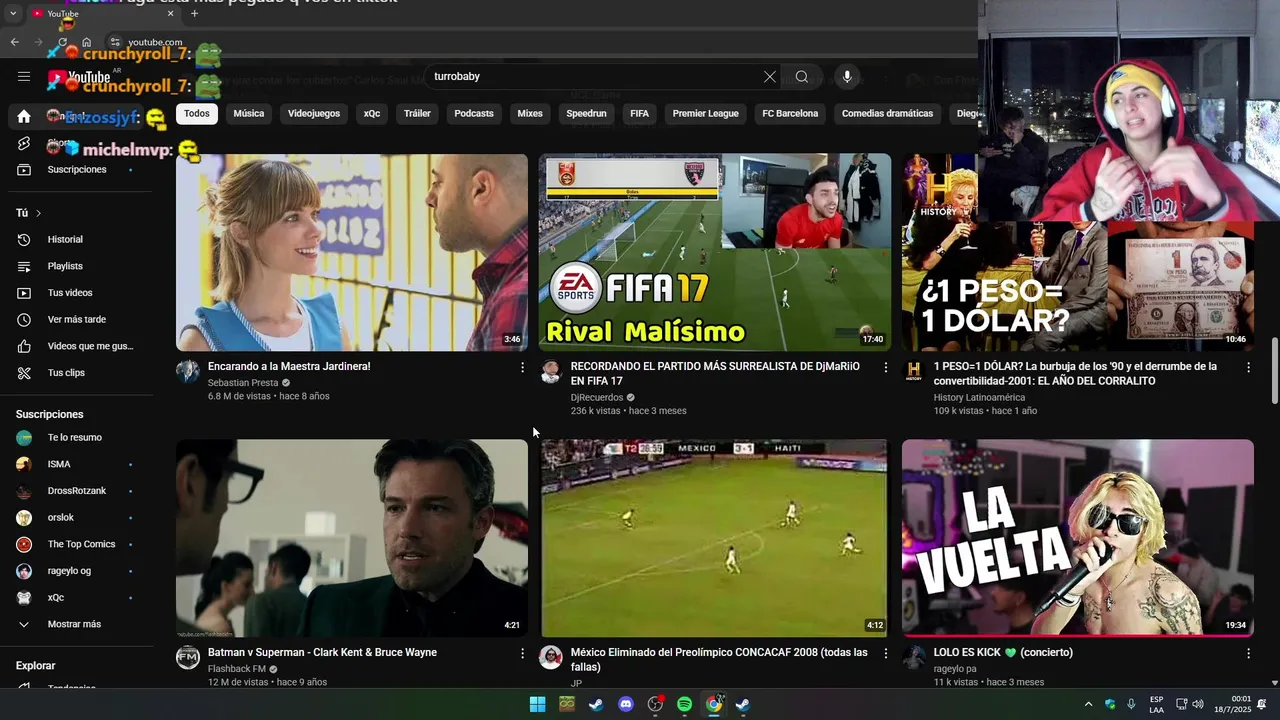Select the Speedrun filter chip
The width and height of the screenshot is (1280, 720).
(x=587, y=114)
